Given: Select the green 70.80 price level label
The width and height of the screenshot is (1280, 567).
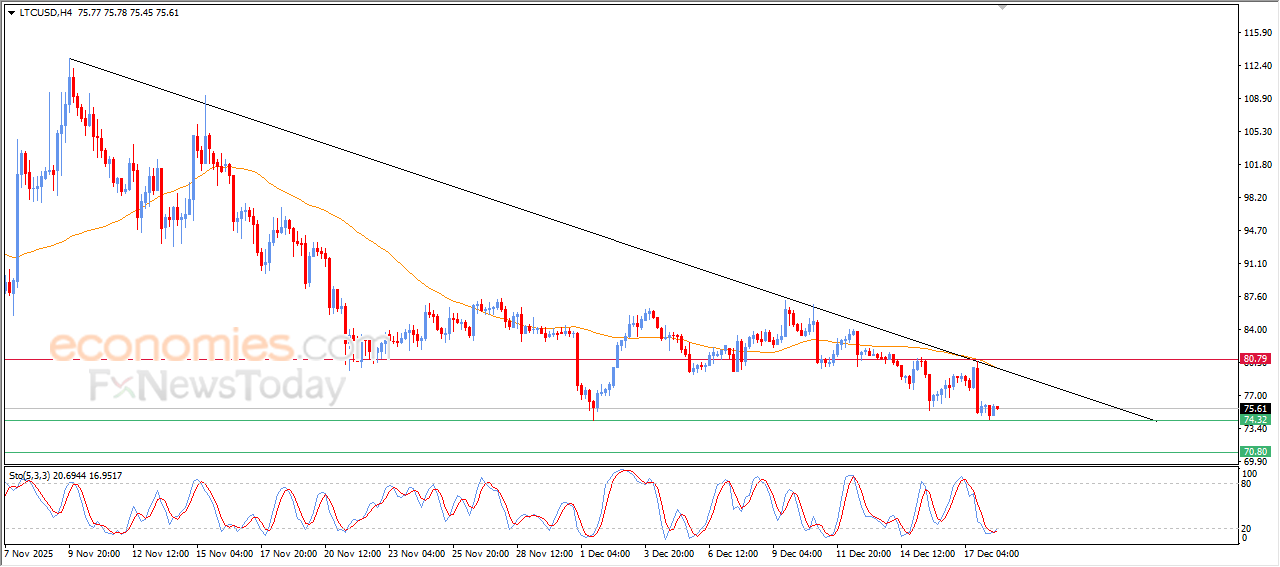Looking at the screenshot, I should (x=1254, y=452).
